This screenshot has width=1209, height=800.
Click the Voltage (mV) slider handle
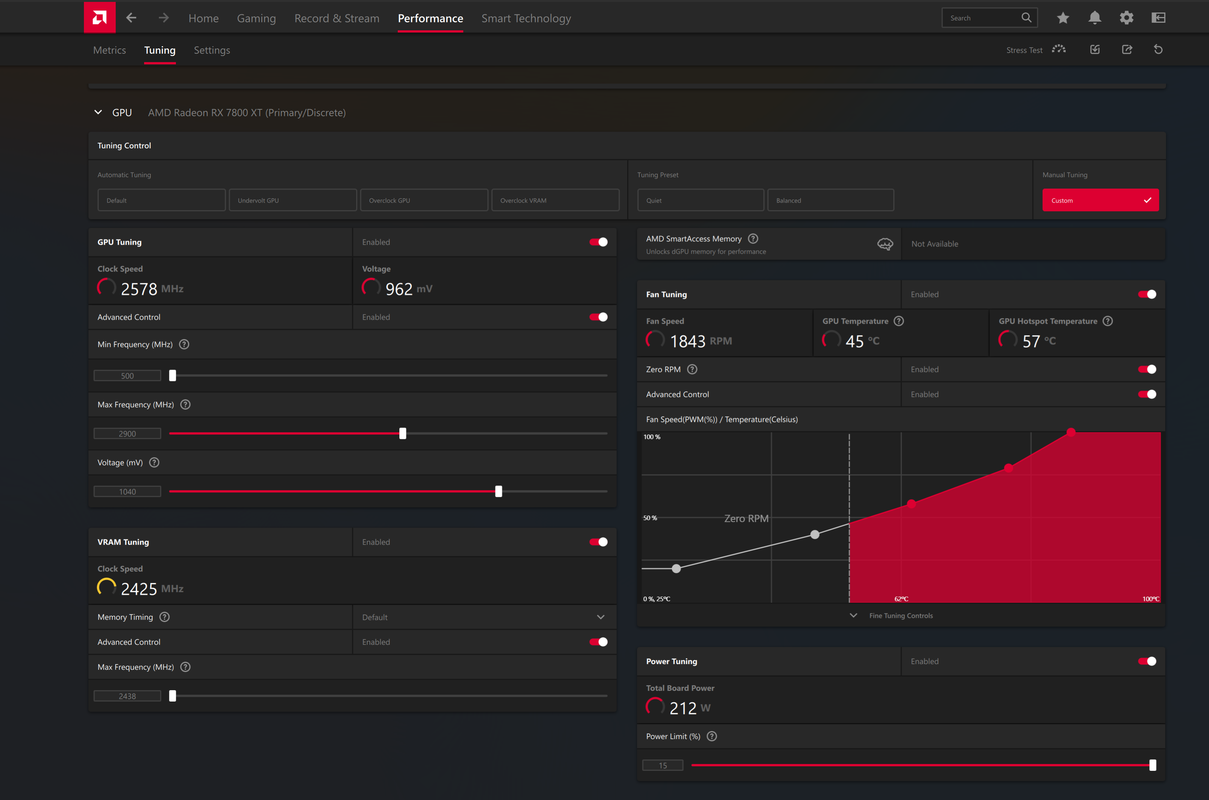point(499,491)
